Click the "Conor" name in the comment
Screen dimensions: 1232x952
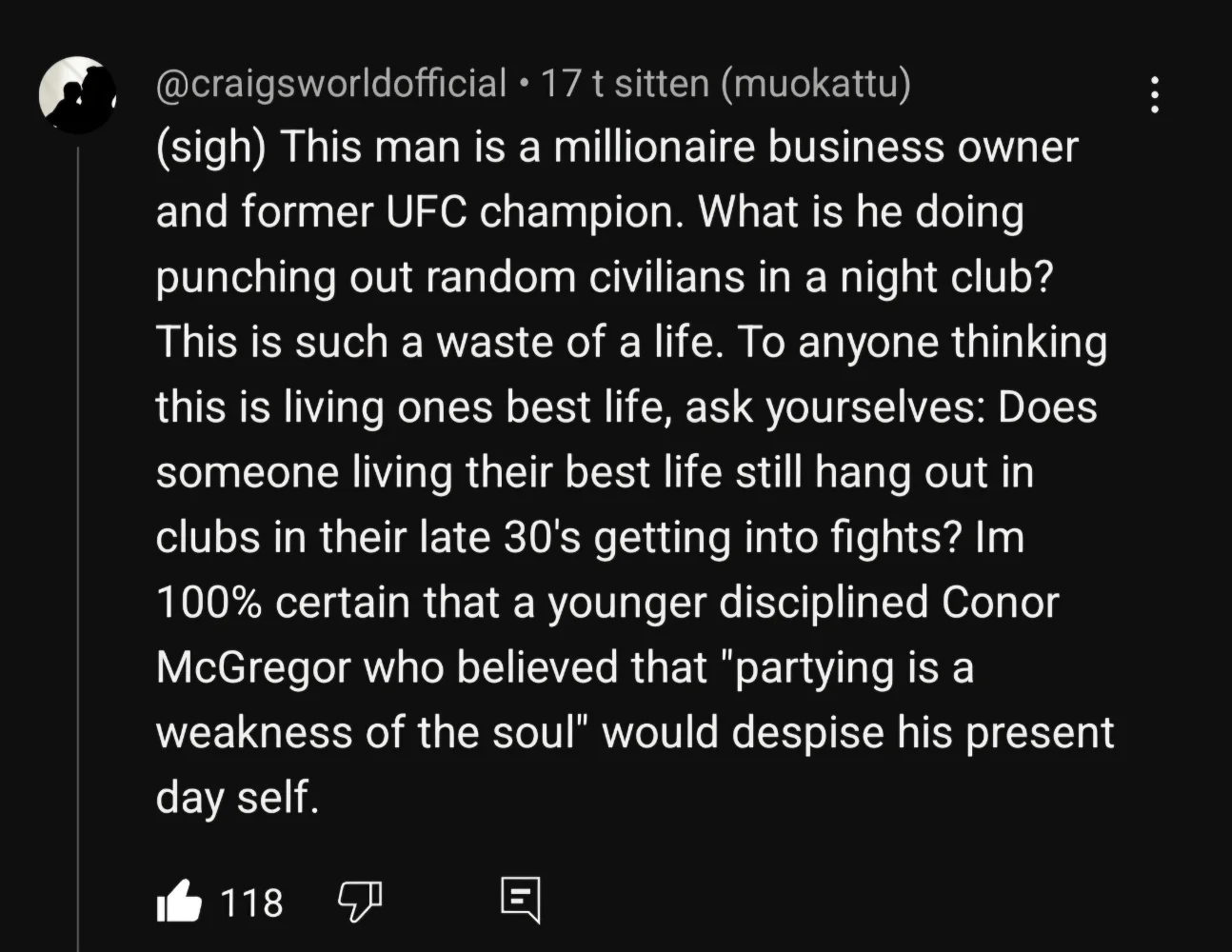point(1000,603)
